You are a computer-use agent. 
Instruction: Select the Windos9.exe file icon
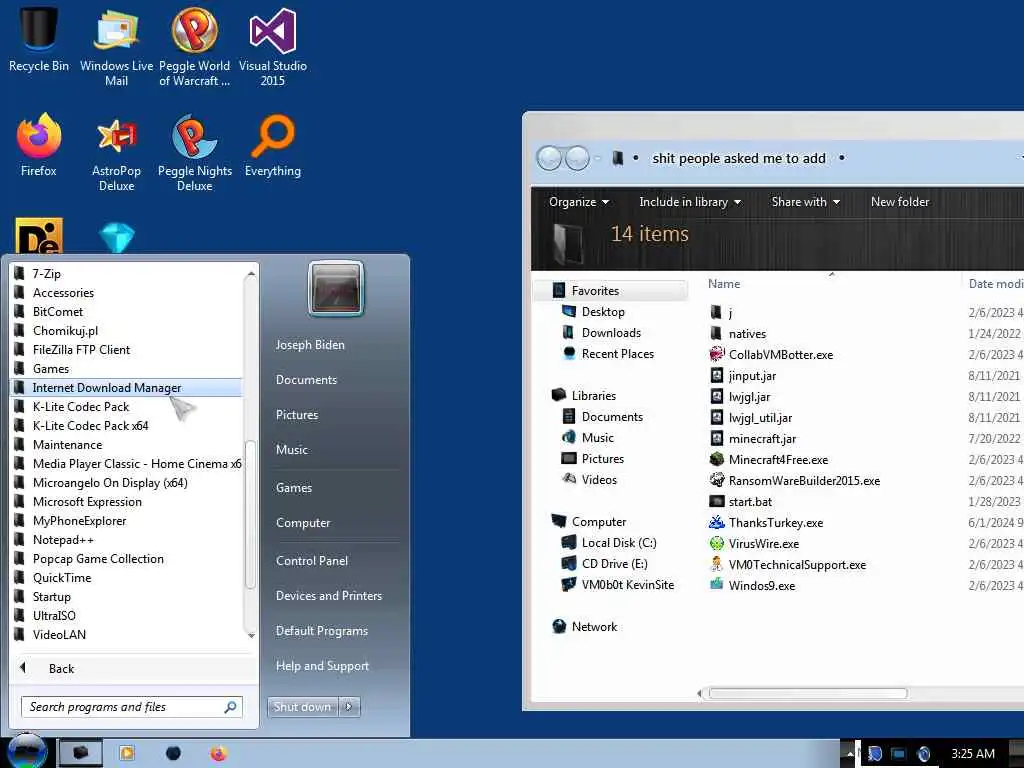click(x=716, y=585)
